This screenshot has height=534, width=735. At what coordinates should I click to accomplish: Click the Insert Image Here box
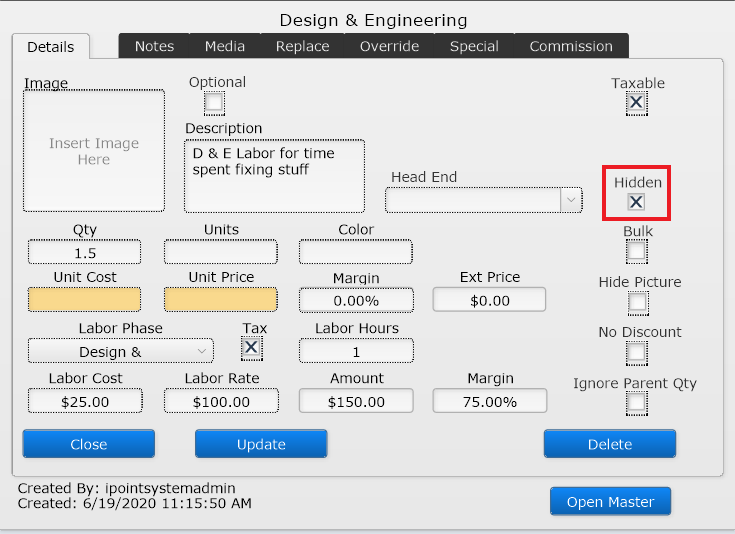94,151
